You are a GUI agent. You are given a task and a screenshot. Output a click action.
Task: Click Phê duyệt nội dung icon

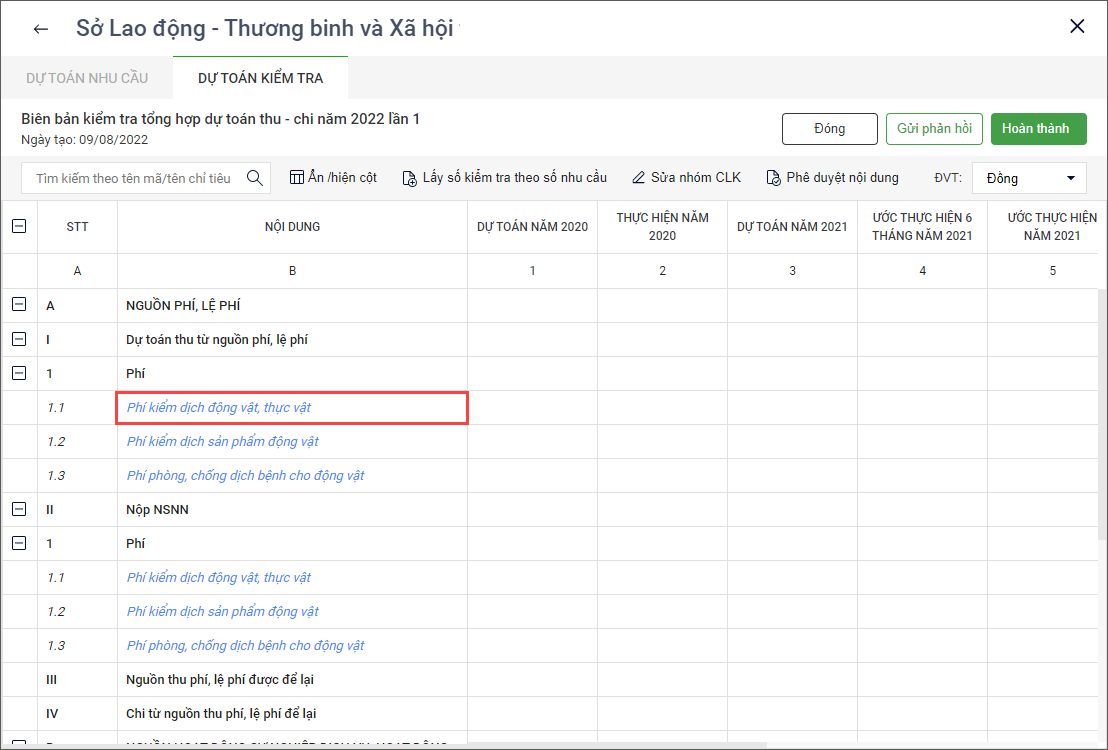tap(773, 178)
